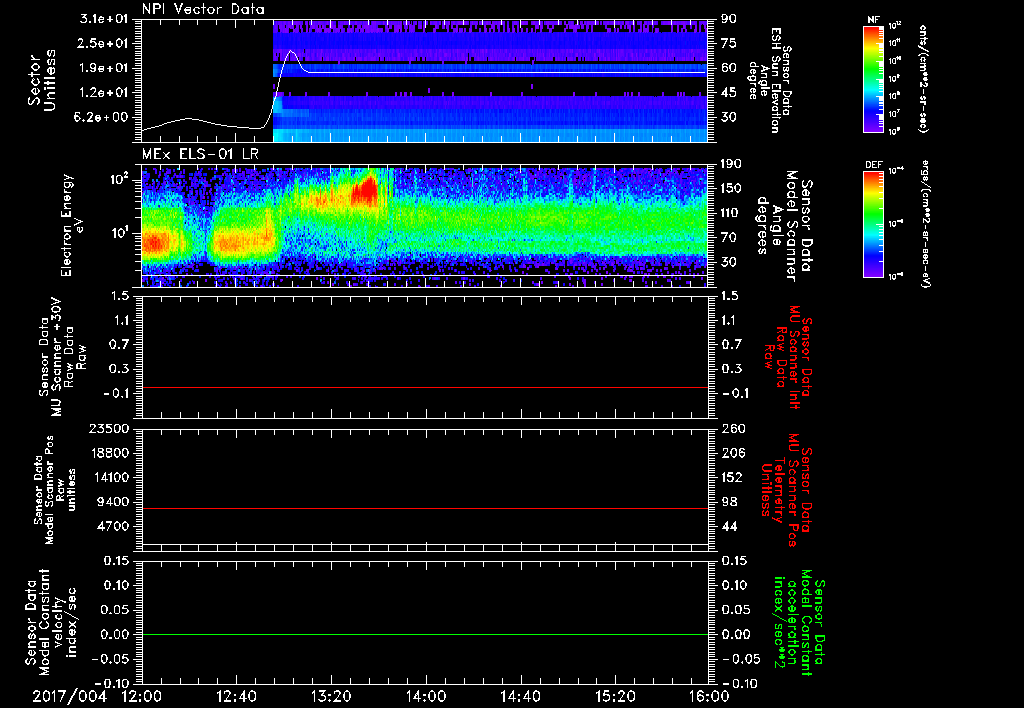The image size is (1024, 708).
Task: Click the '3.1e+01' sector axis value
Action: (103, 19)
